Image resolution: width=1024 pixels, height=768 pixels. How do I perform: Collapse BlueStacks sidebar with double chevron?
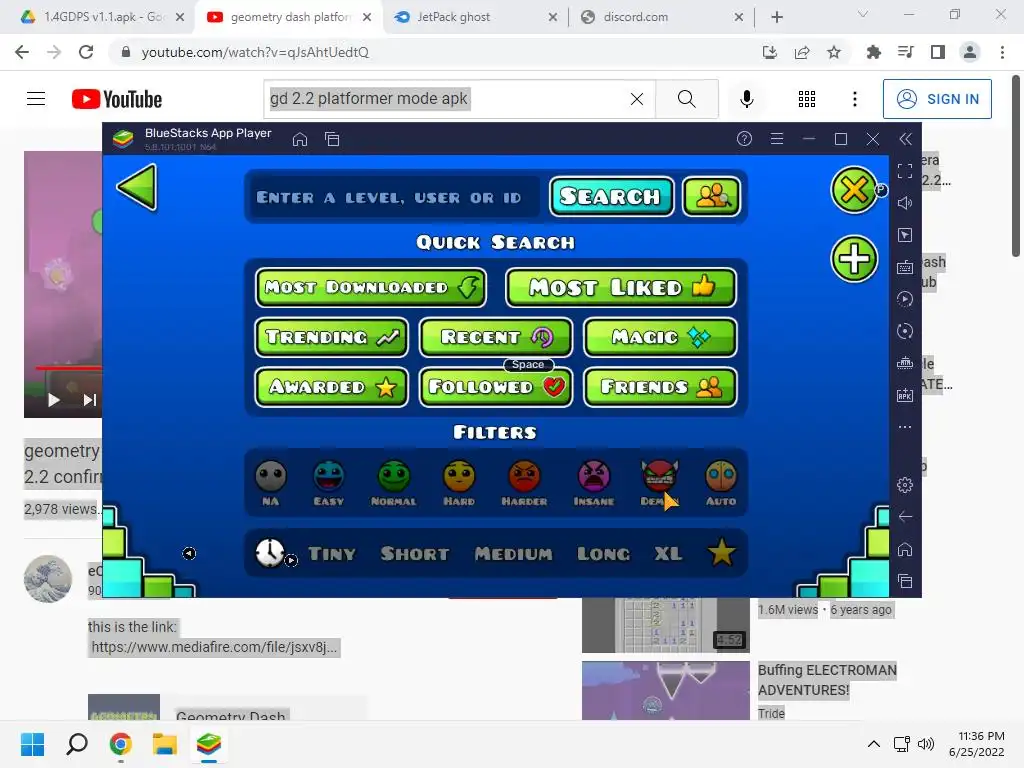click(905, 138)
